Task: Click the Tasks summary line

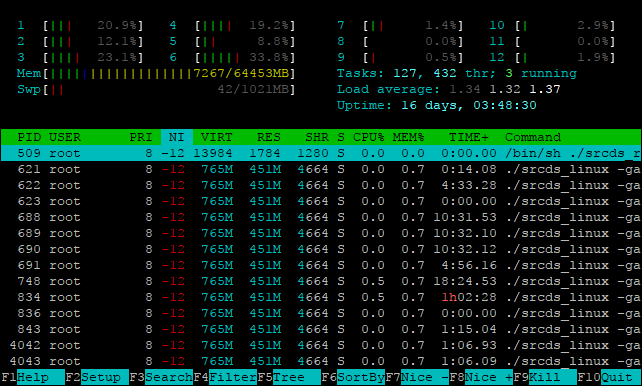Action: (457, 73)
